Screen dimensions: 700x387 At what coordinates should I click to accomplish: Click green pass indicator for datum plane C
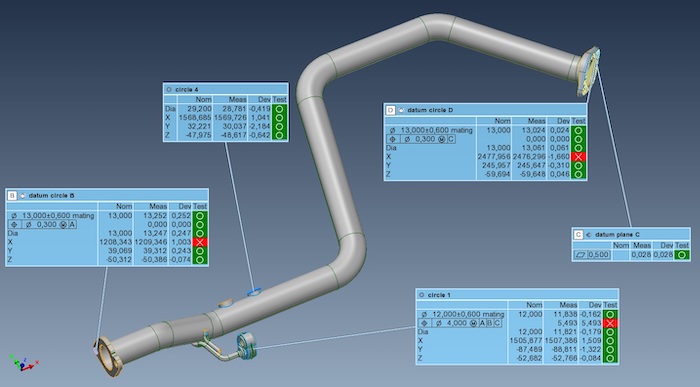pos(681,255)
